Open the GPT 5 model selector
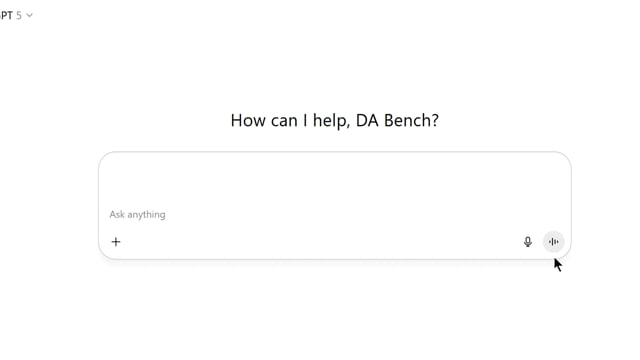Image resolution: width=640 pixels, height=360 pixels. pyautogui.click(x=16, y=16)
